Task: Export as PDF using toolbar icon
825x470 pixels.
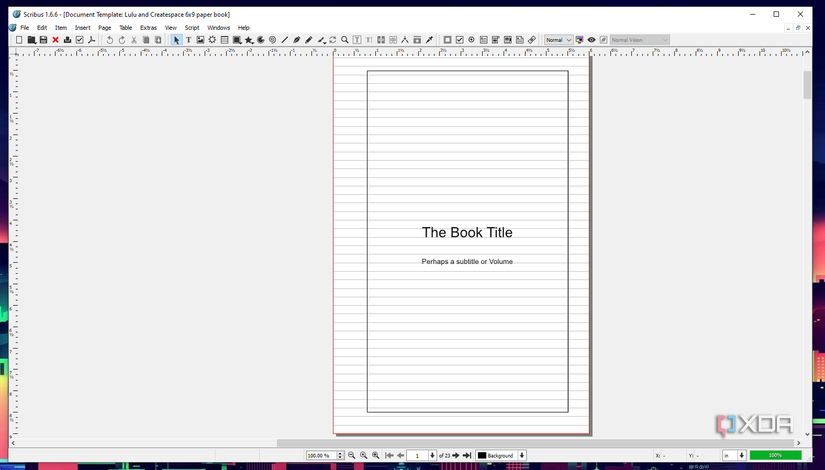Action: click(x=92, y=40)
